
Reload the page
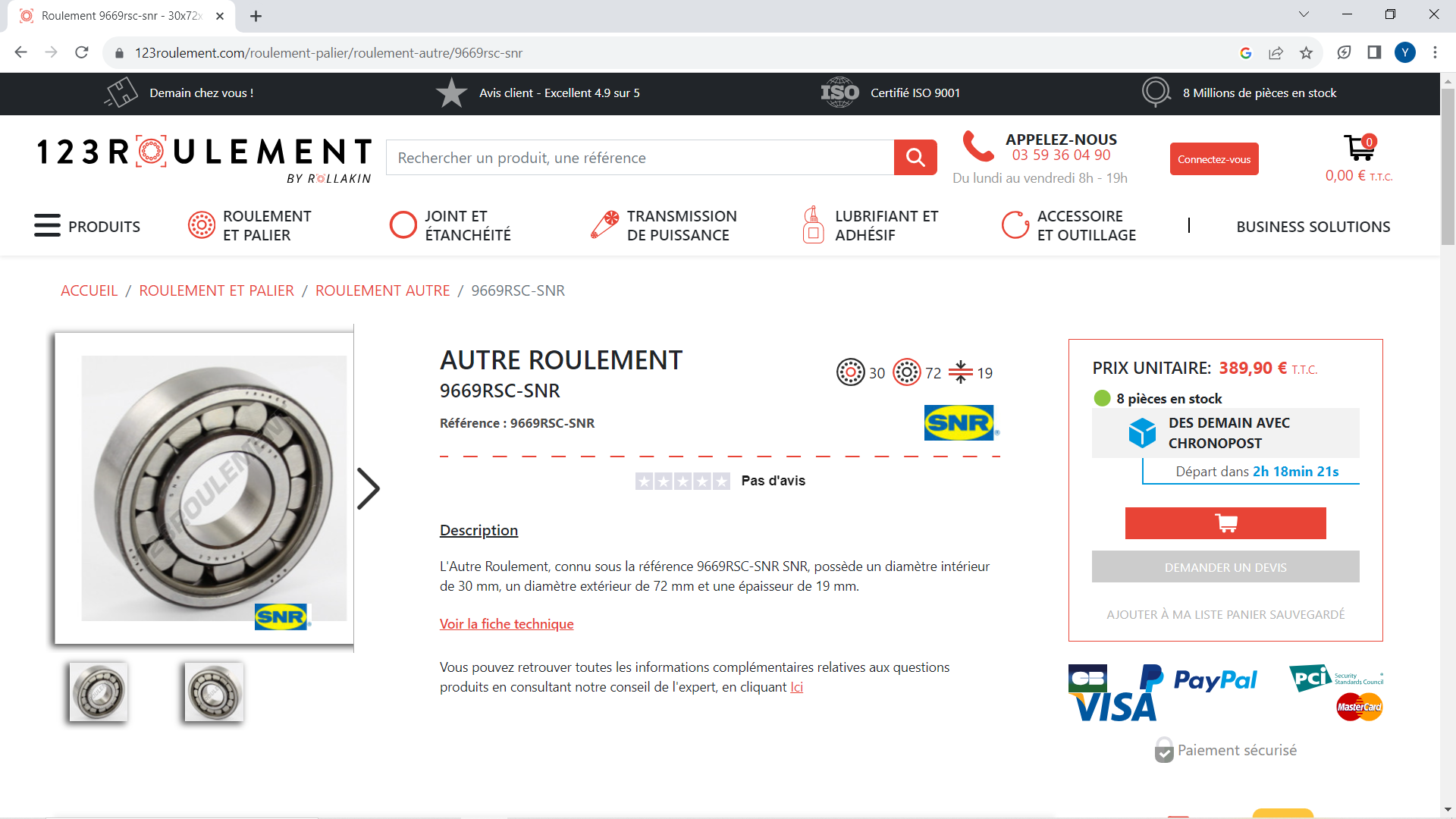tap(82, 52)
